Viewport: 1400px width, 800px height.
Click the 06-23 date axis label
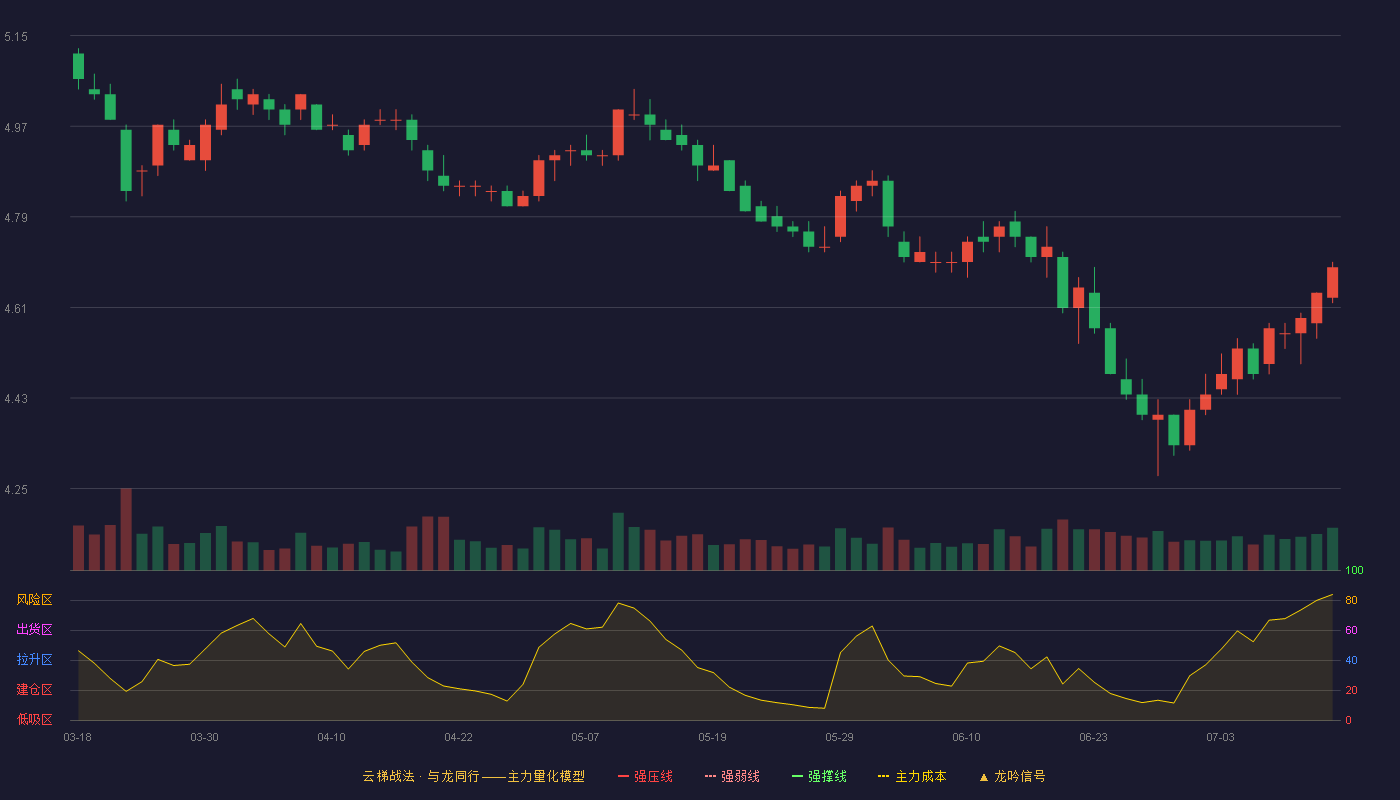(1093, 737)
